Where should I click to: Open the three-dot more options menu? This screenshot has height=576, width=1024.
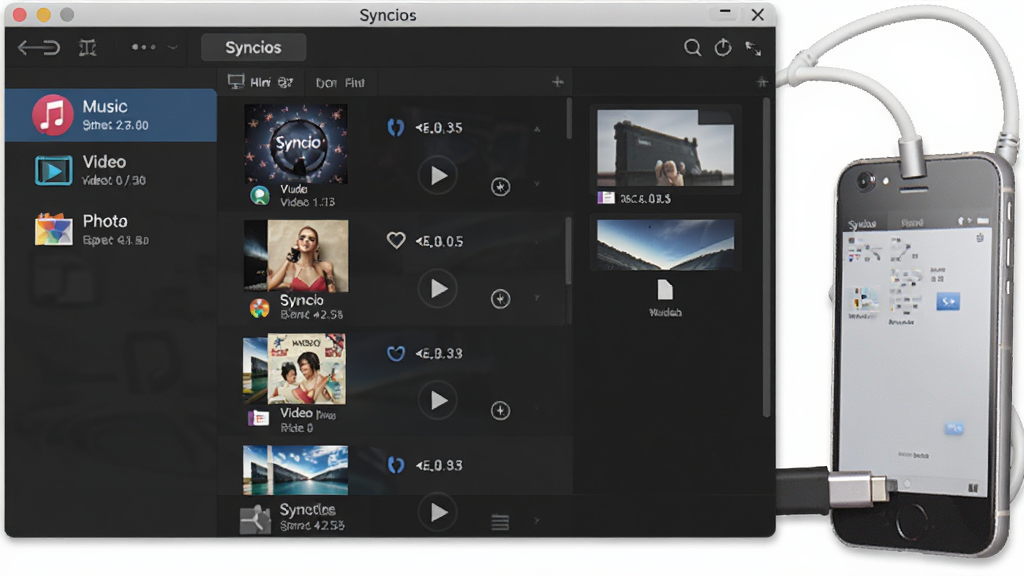pyautogui.click(x=144, y=47)
